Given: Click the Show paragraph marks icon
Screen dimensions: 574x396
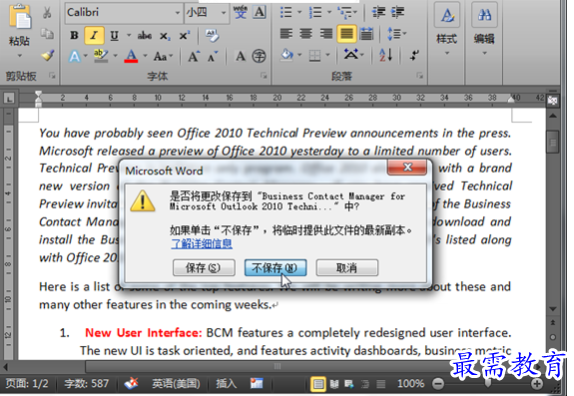Looking at the screenshot, I should pyautogui.click(x=414, y=55).
